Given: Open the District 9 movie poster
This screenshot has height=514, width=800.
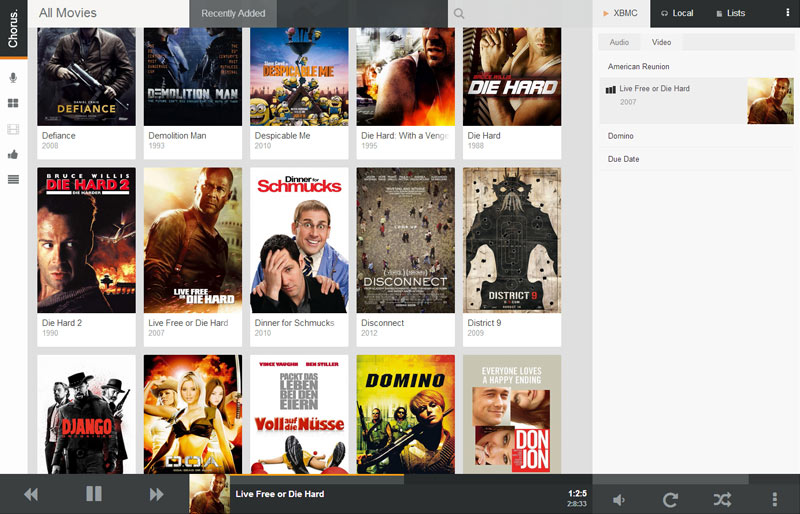Looking at the screenshot, I should coord(512,240).
